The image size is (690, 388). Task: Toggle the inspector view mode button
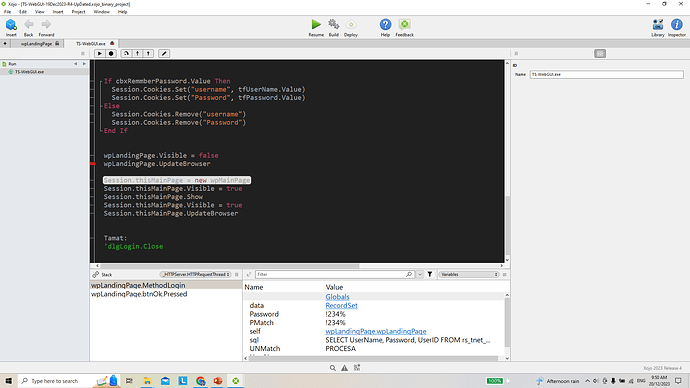[x=600, y=53]
